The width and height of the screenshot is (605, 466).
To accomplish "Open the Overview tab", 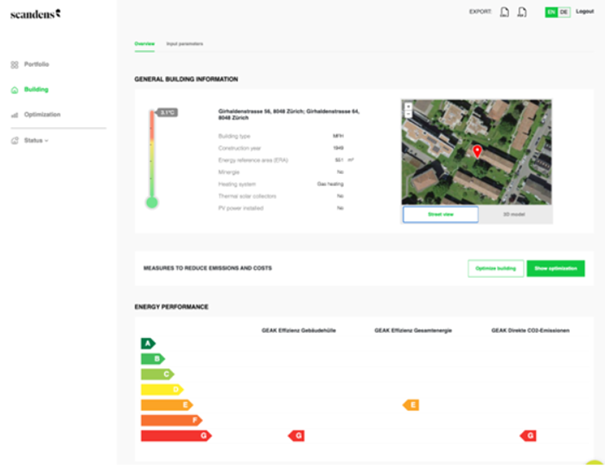I will click(144, 44).
